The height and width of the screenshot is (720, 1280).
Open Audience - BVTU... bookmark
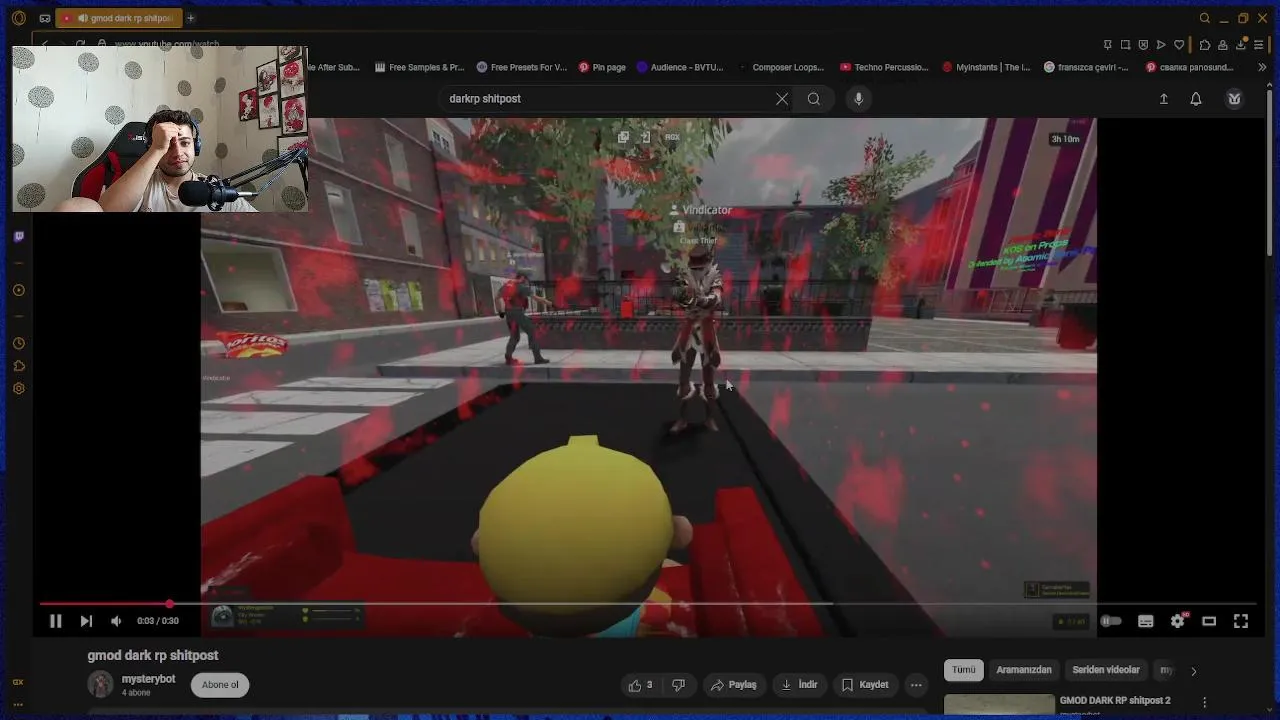pyautogui.click(x=679, y=67)
